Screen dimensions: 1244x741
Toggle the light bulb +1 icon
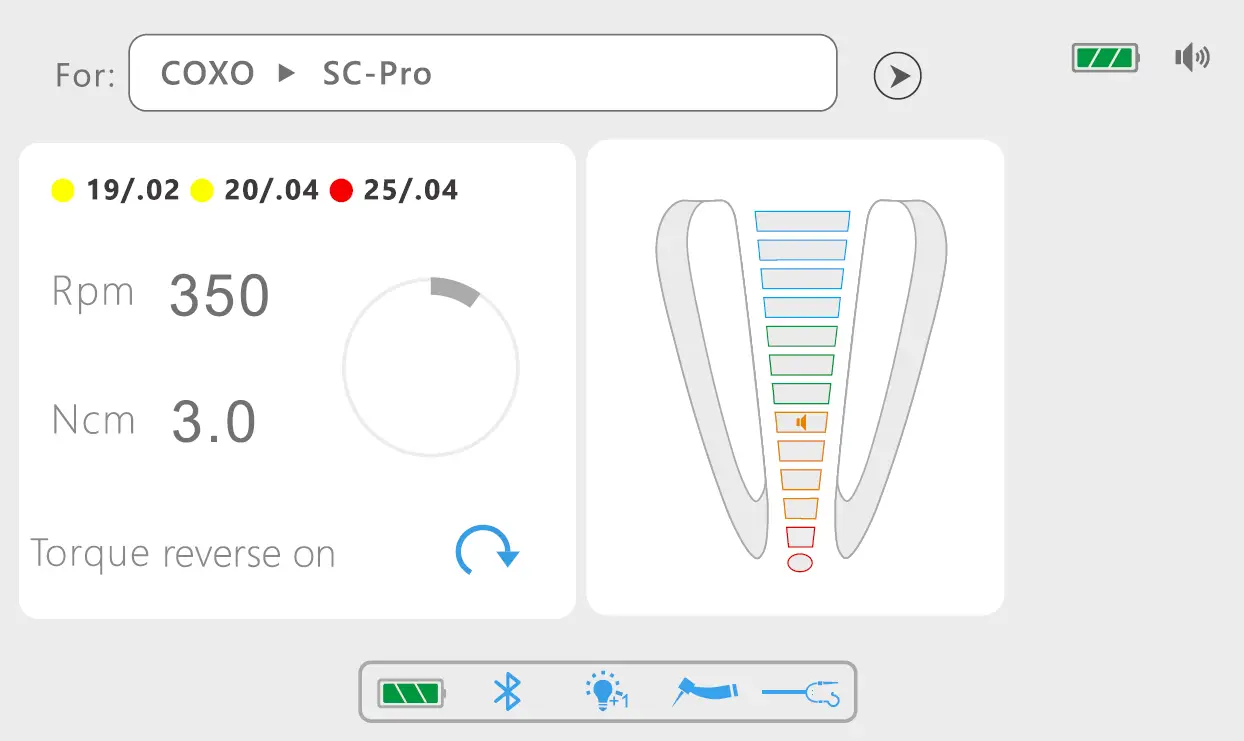point(606,692)
